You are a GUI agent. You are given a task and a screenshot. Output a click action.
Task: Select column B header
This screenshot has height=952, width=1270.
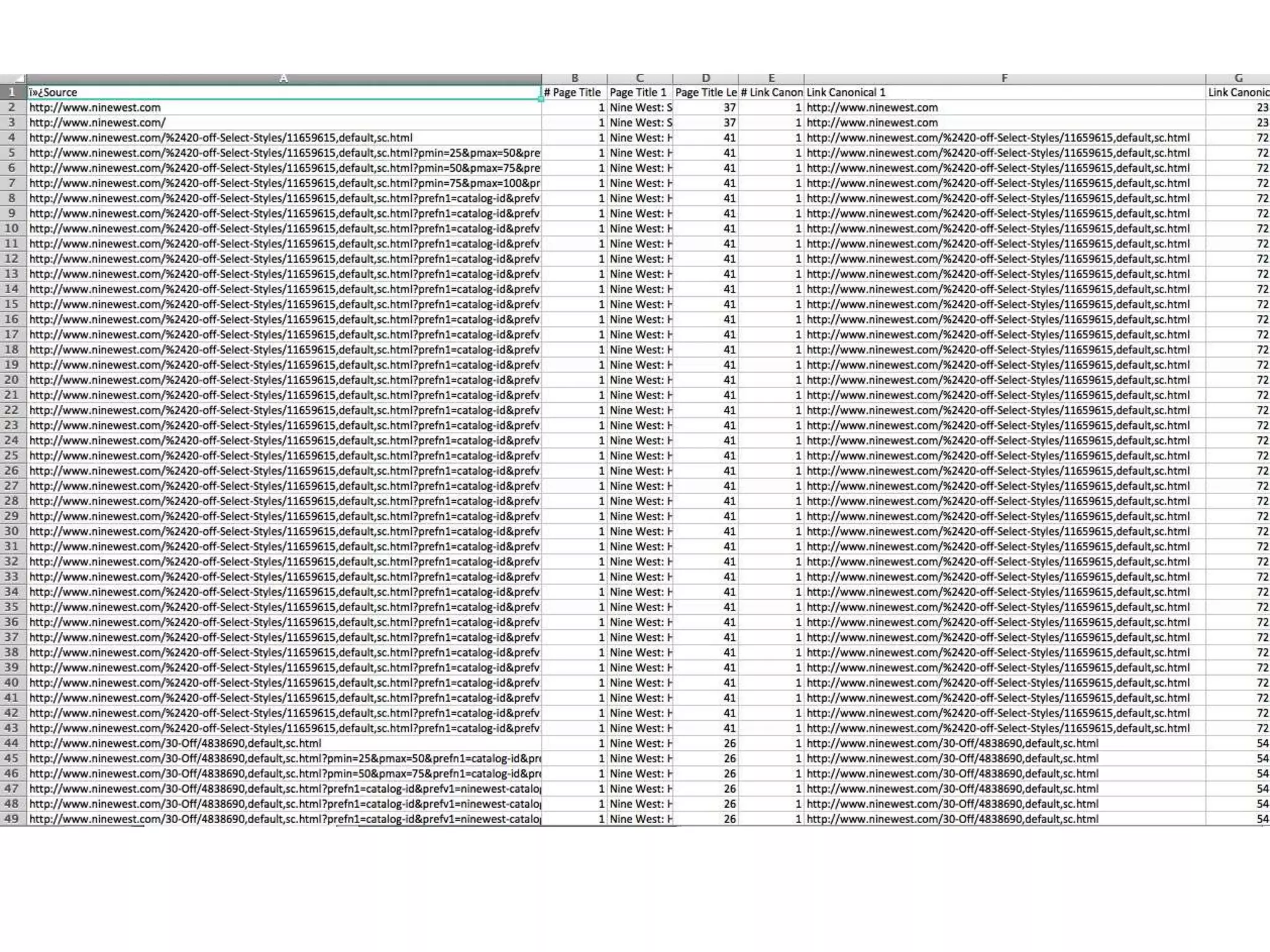point(574,78)
